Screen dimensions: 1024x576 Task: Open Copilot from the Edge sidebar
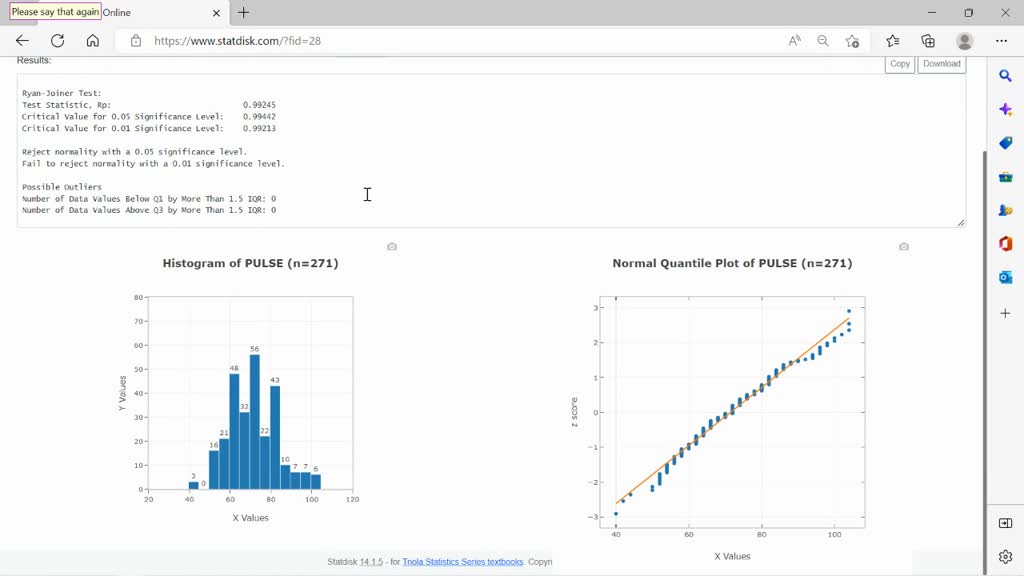pos(1005,109)
